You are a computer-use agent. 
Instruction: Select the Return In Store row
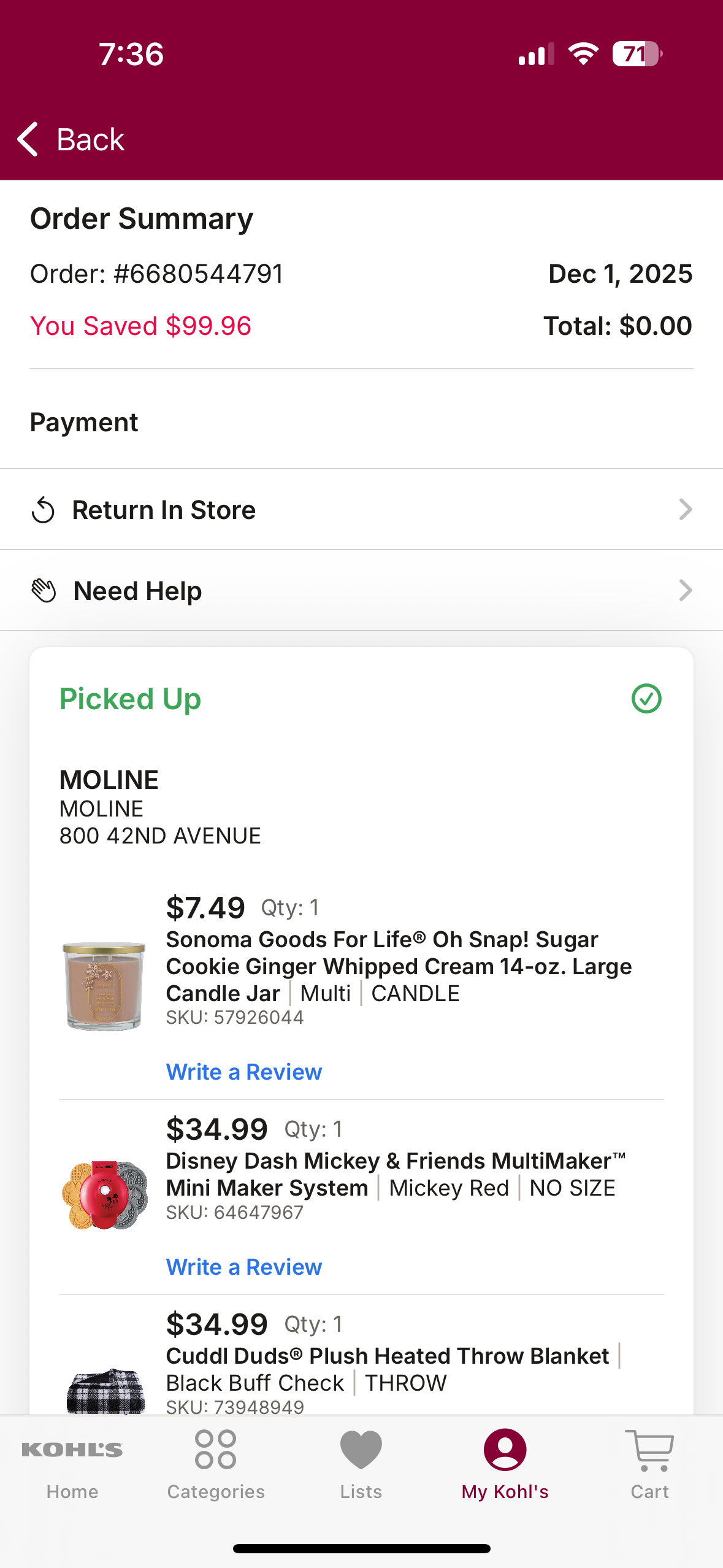(361, 509)
